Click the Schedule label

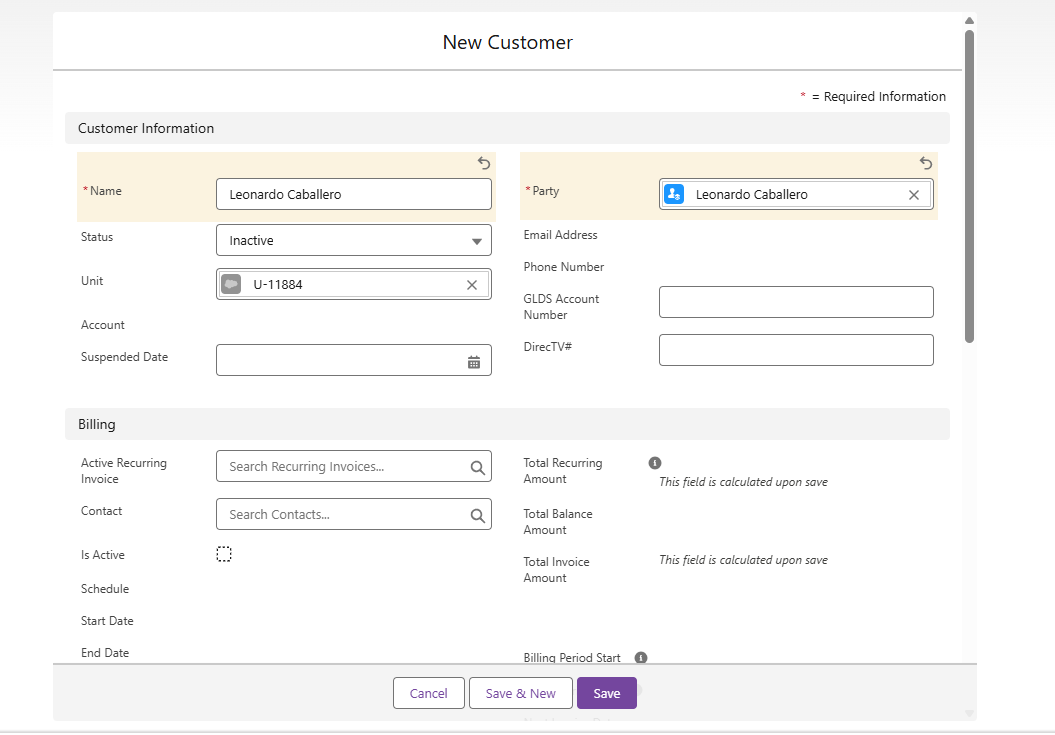(105, 589)
